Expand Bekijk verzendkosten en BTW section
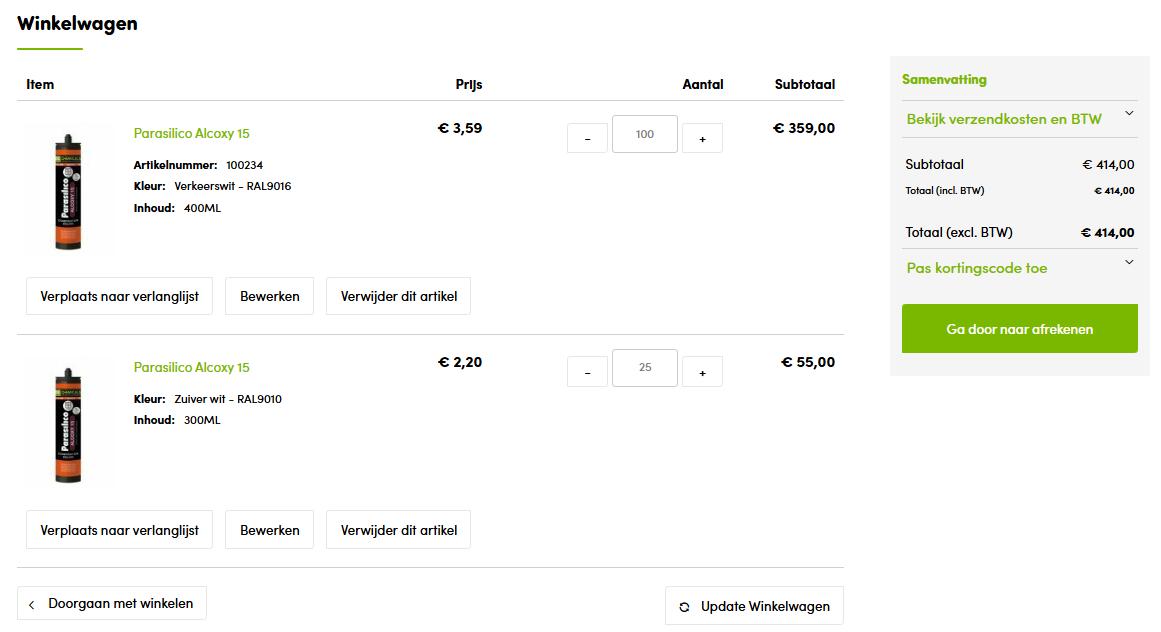Screen dimensions: 1161x632 [1020, 119]
